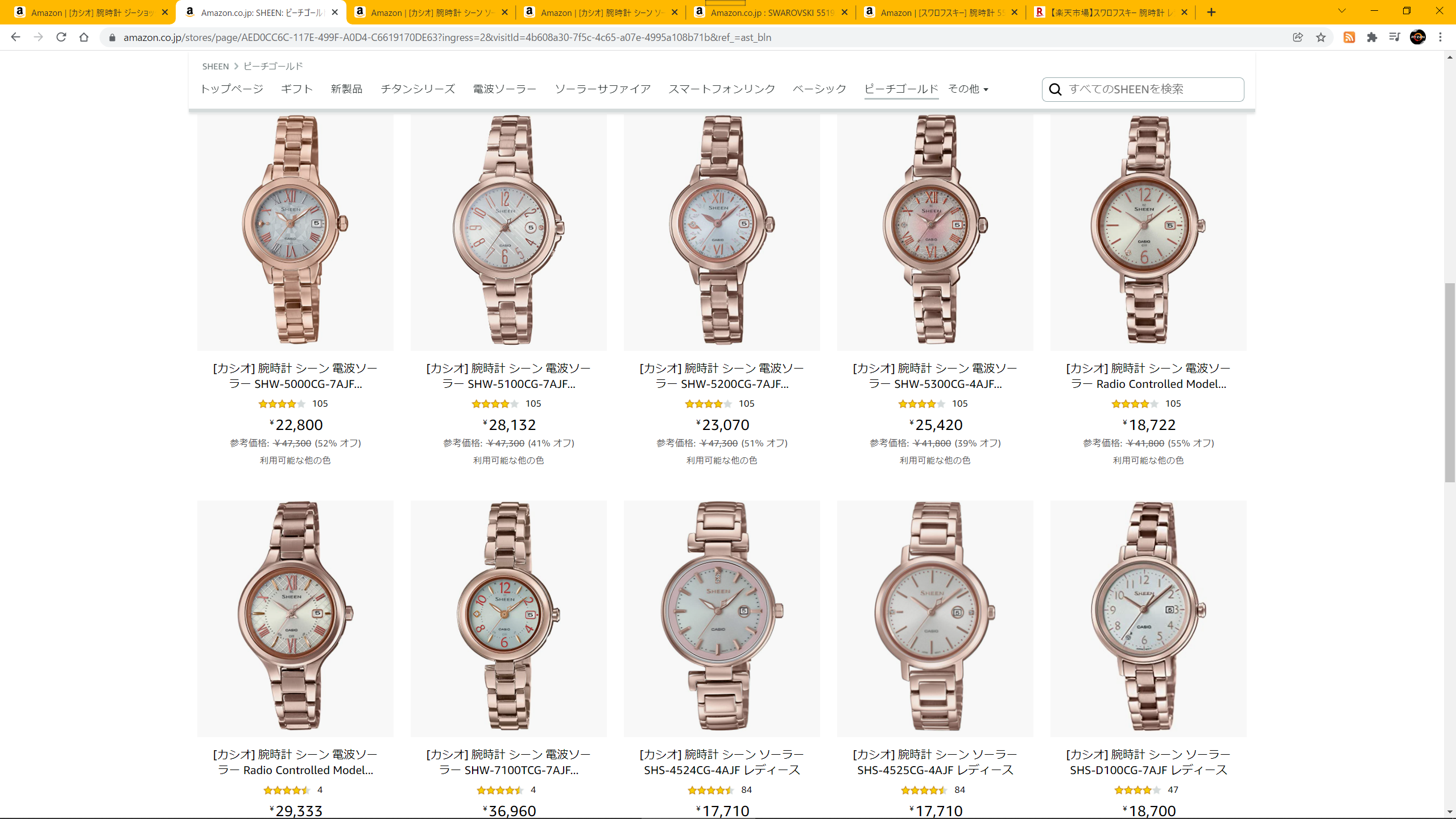This screenshot has height=819, width=1456.
Task: Reload the current page
Action: click(x=61, y=37)
